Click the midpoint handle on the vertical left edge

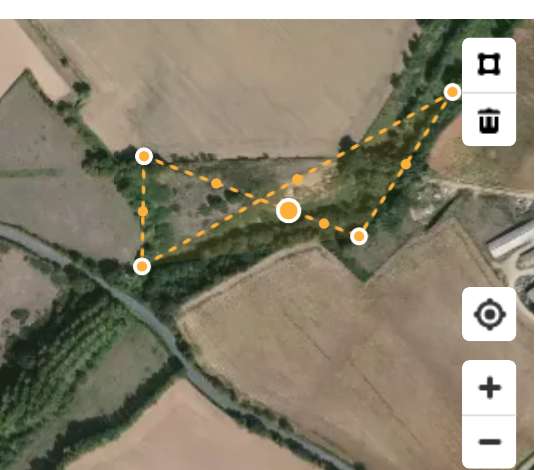pos(143,211)
